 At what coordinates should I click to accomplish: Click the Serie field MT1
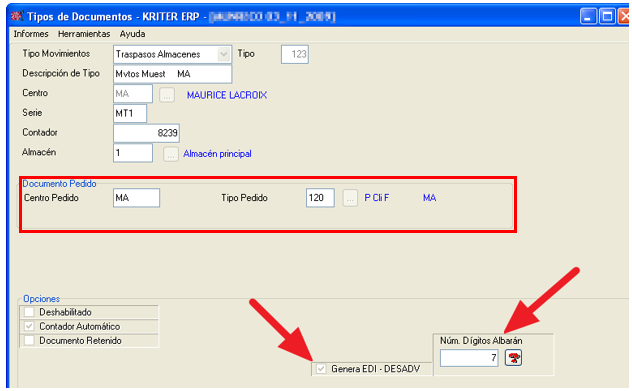click(130, 113)
